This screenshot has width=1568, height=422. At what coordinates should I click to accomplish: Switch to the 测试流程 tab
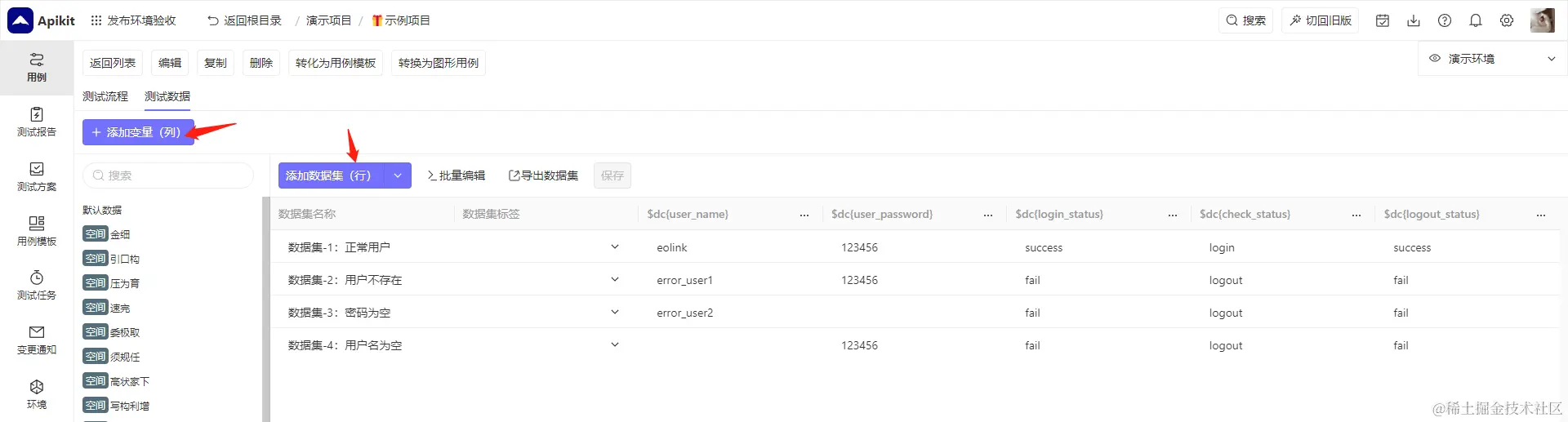coord(105,96)
